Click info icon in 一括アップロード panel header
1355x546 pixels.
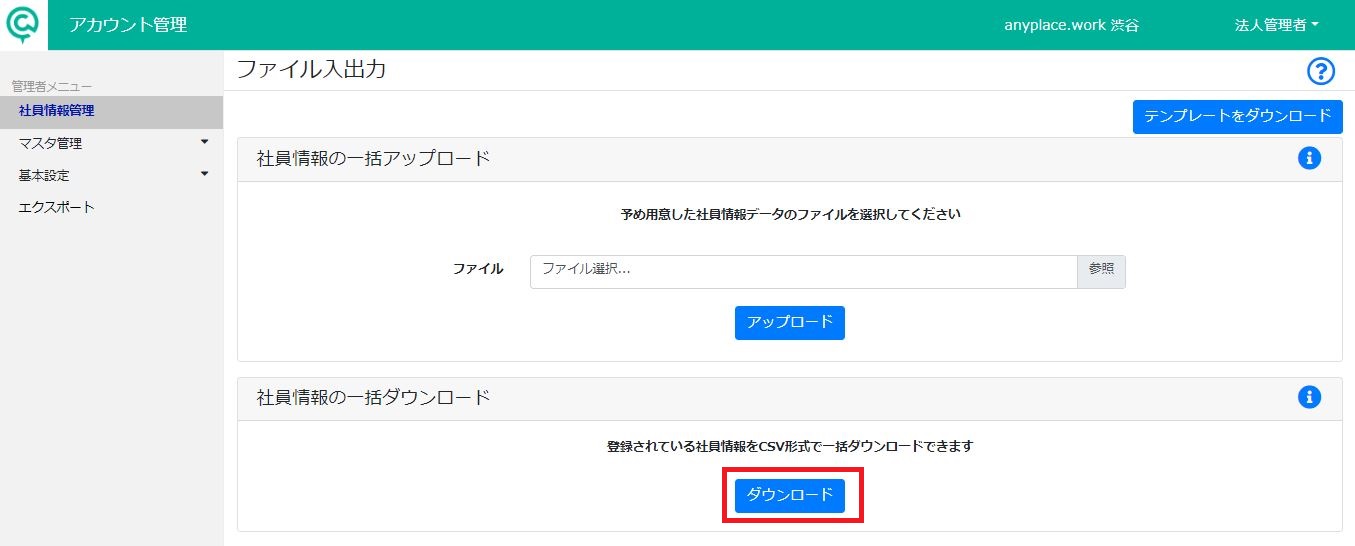[1309, 158]
